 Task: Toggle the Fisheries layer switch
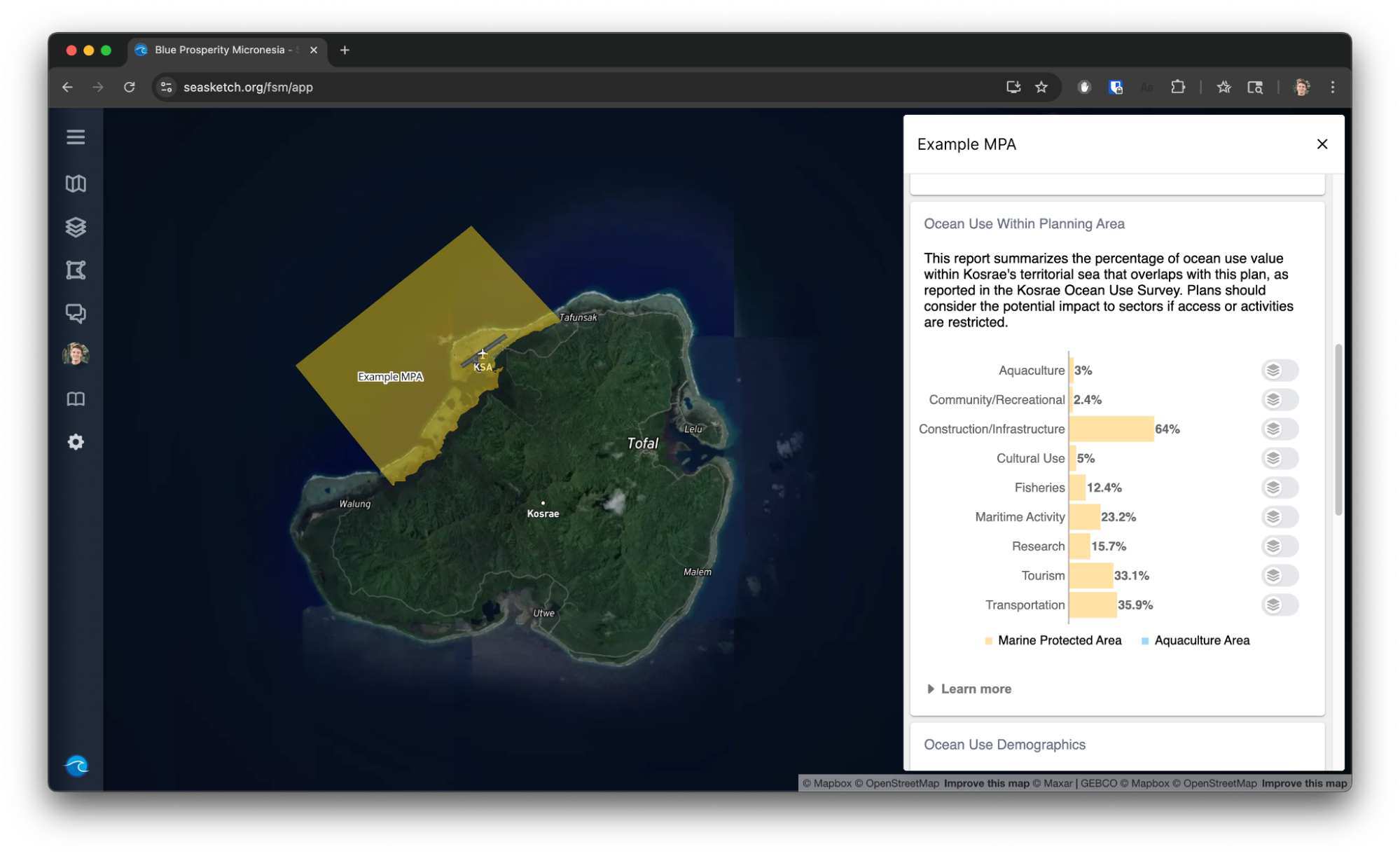point(1280,488)
